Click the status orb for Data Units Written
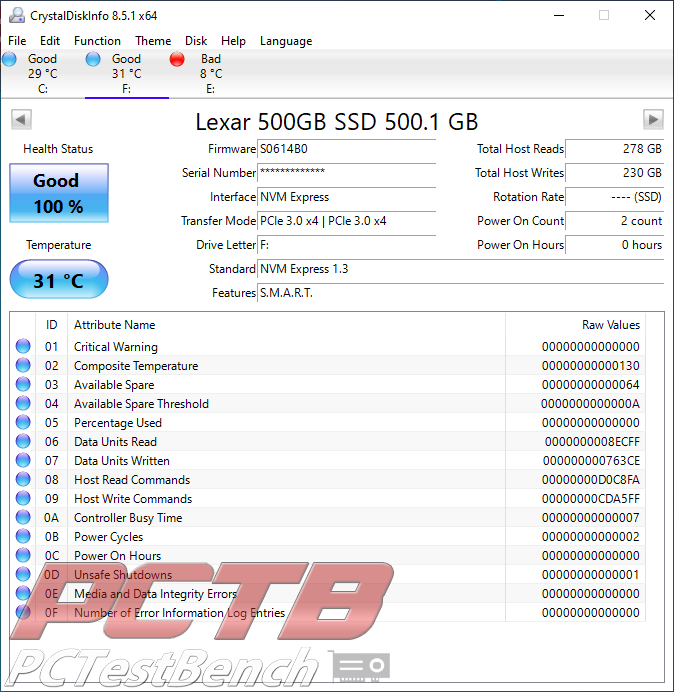 click(x=23, y=460)
